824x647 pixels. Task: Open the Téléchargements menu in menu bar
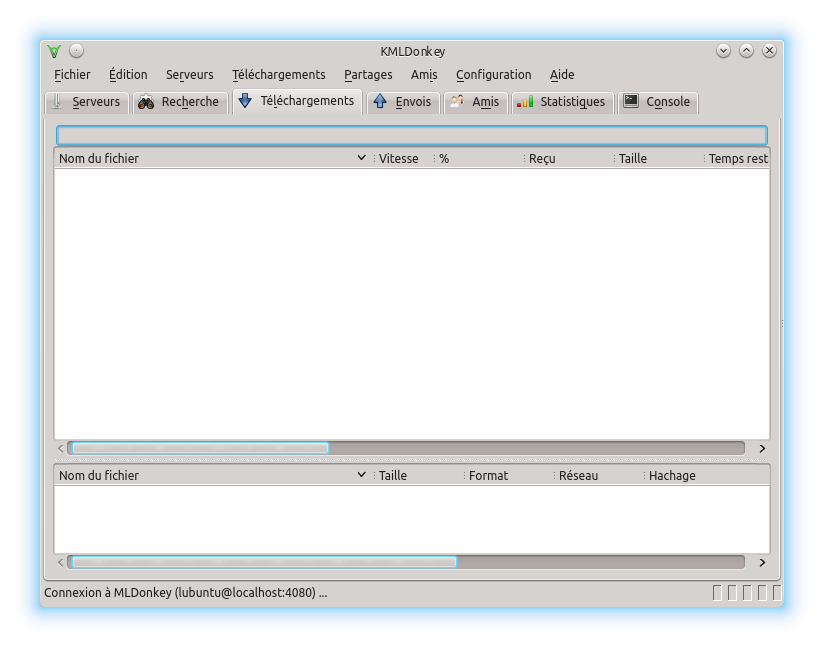click(x=279, y=75)
